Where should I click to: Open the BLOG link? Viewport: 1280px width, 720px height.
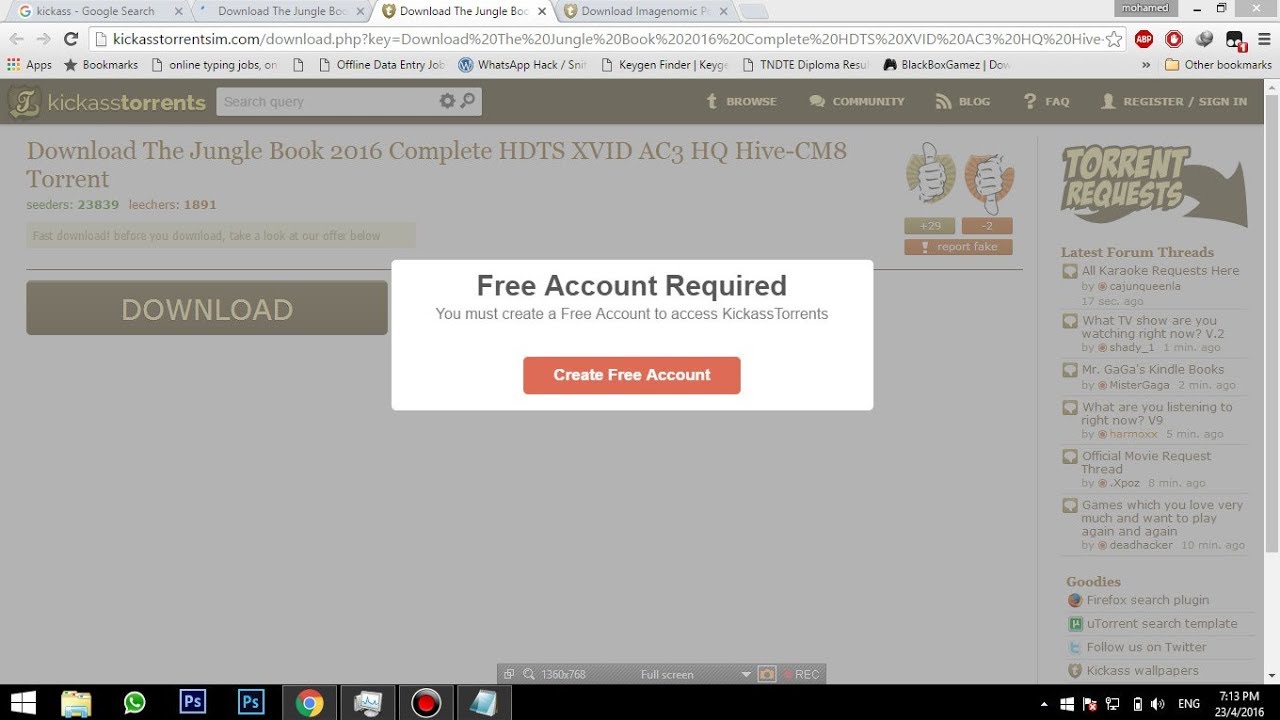pyautogui.click(x=963, y=101)
